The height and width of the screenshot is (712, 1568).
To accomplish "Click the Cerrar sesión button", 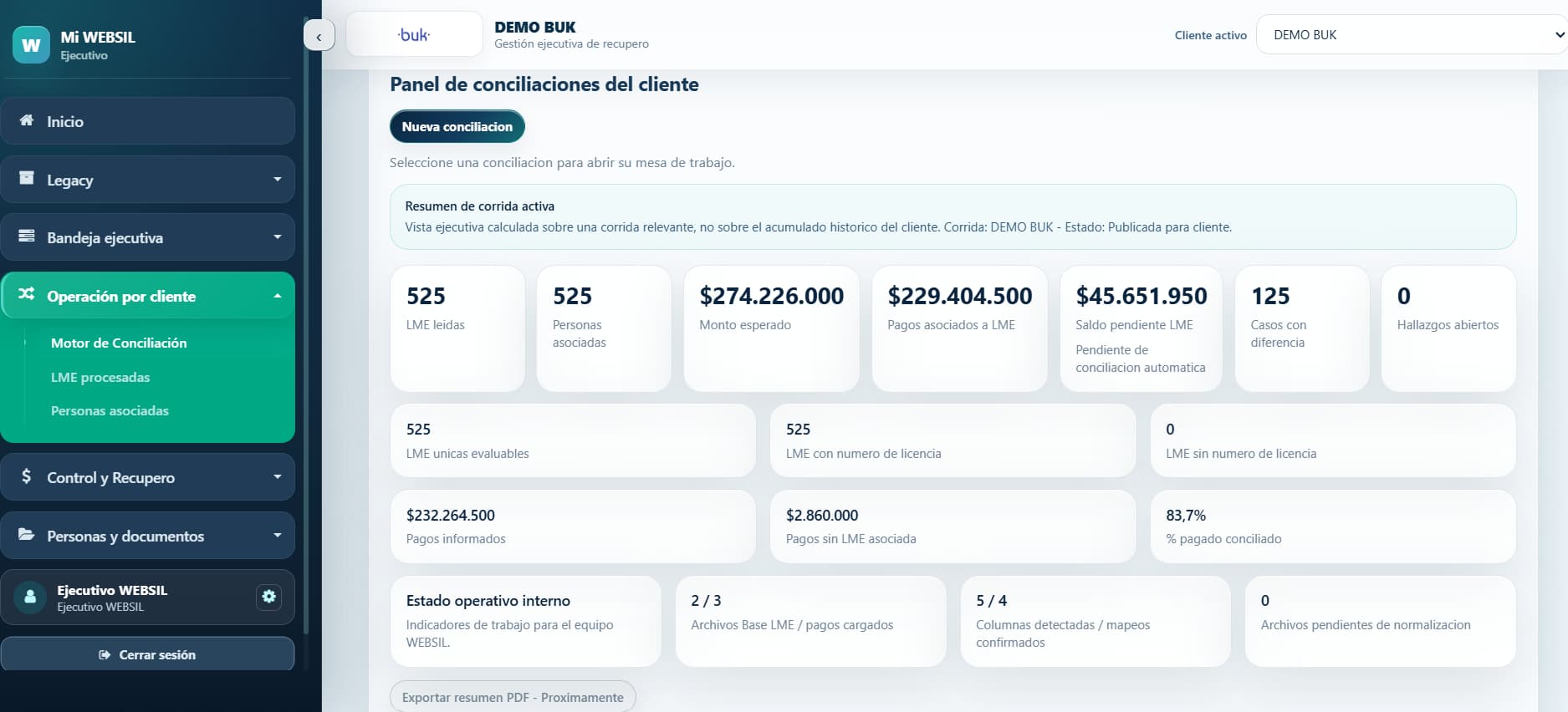I will (147, 654).
